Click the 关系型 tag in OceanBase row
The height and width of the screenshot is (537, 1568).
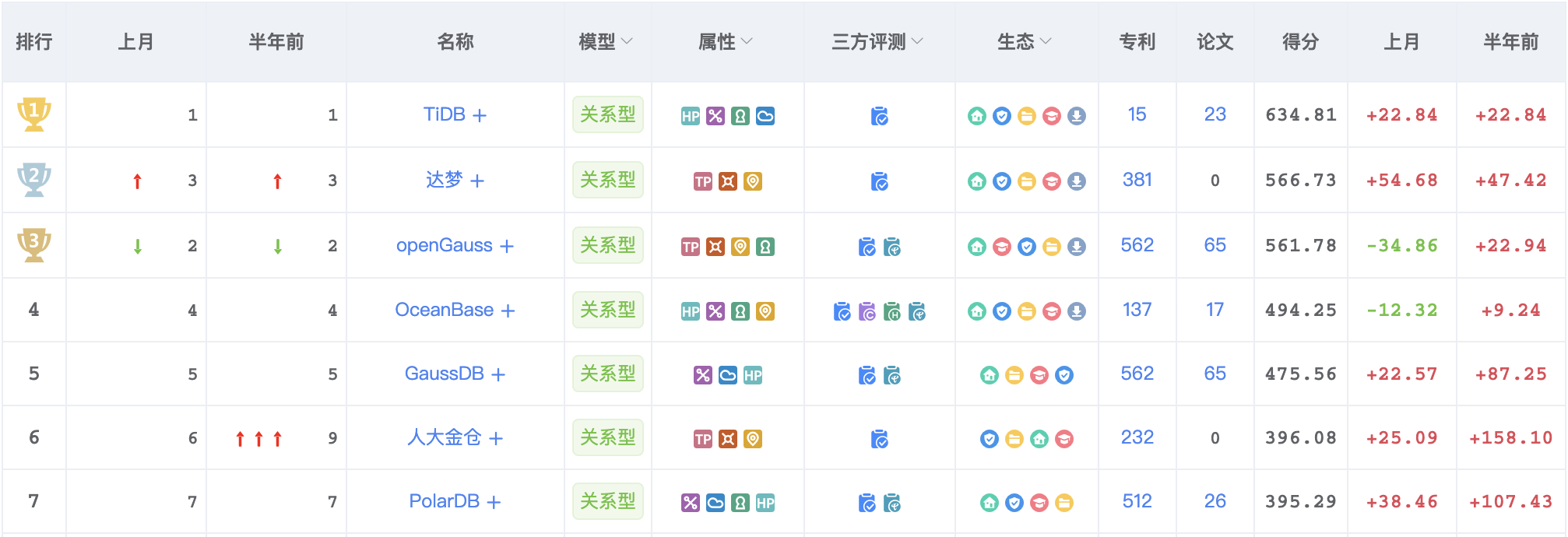[608, 310]
